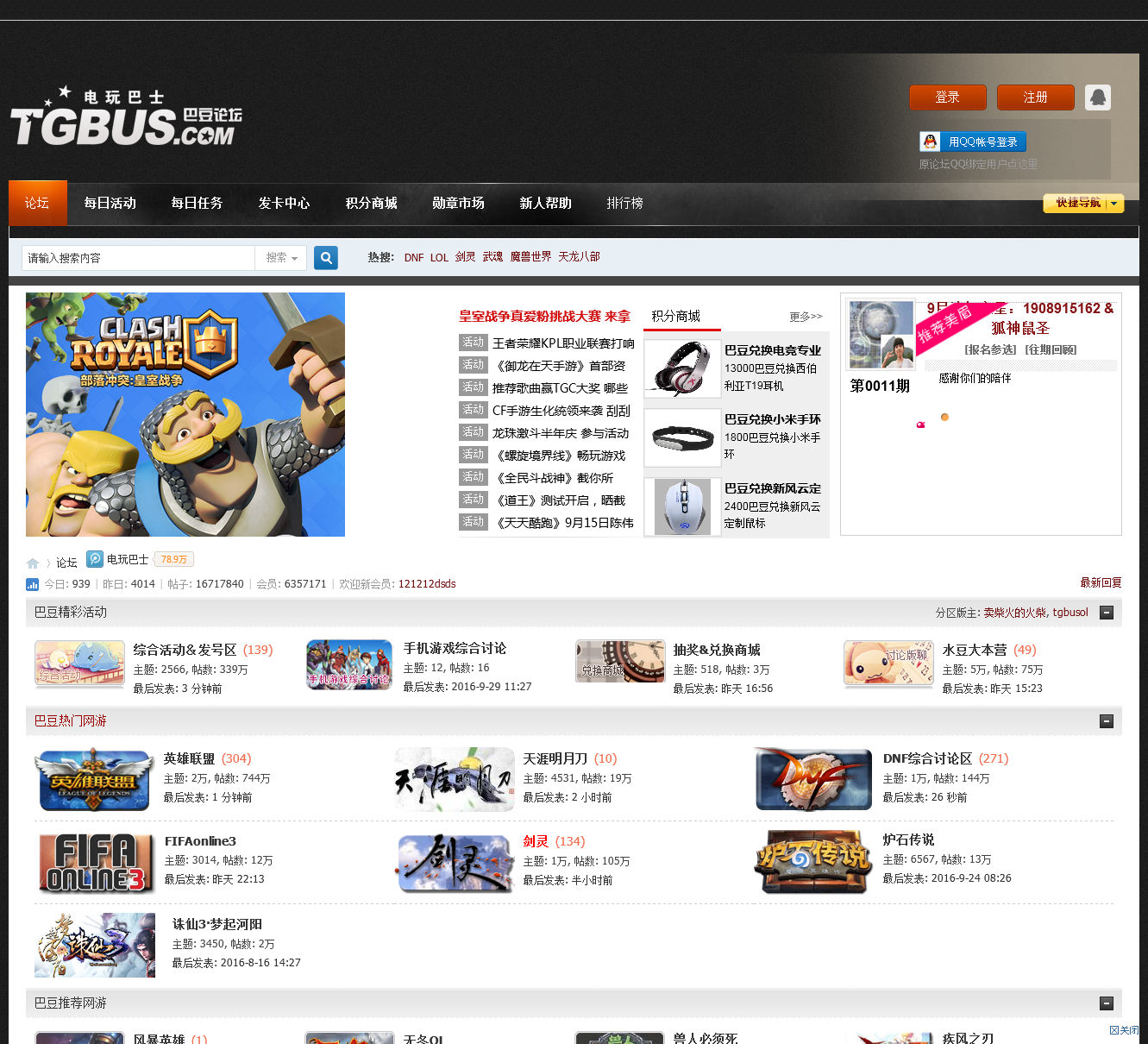Open the 炉石传说 forum icon
Image resolution: width=1148 pixels, height=1044 pixels.
pos(813,862)
